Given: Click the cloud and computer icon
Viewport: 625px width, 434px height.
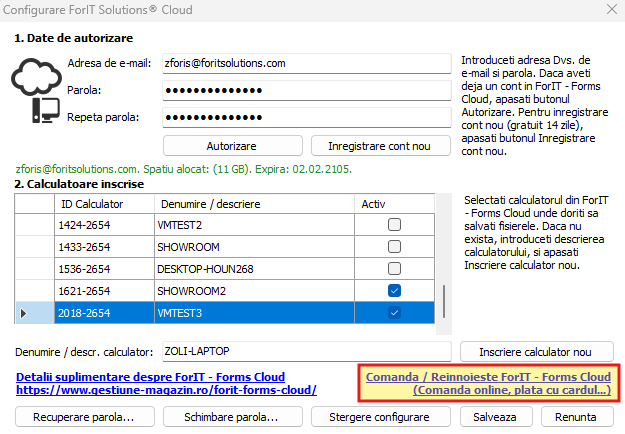Looking at the screenshot, I should [36, 90].
